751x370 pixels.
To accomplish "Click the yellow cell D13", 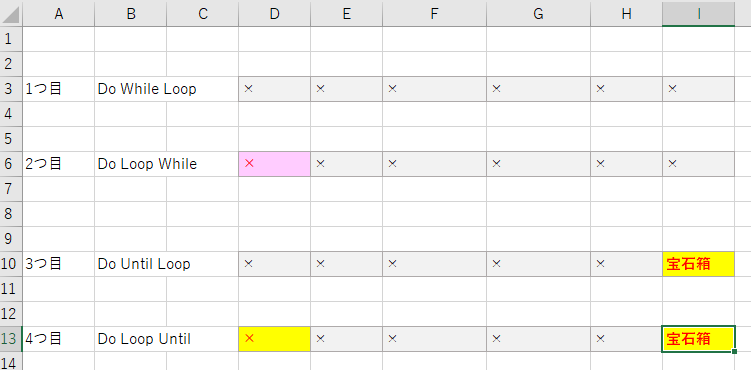I will 274,339.
